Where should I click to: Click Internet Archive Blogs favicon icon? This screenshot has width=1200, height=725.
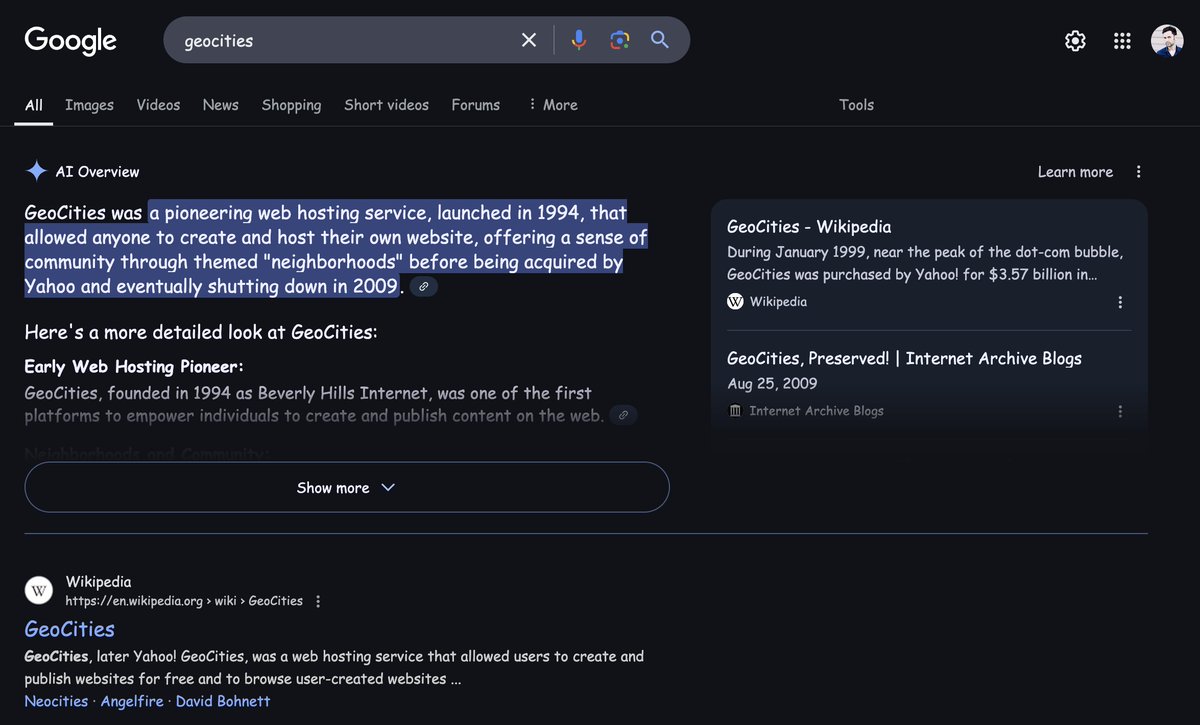735,411
